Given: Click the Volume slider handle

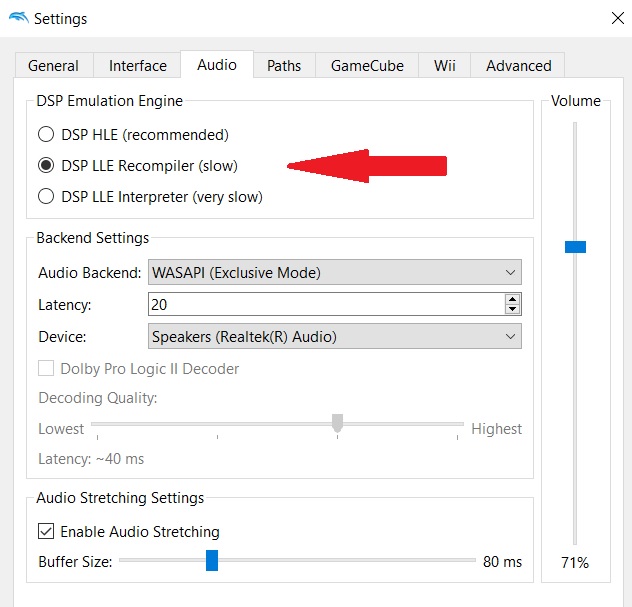Looking at the screenshot, I should [575, 246].
